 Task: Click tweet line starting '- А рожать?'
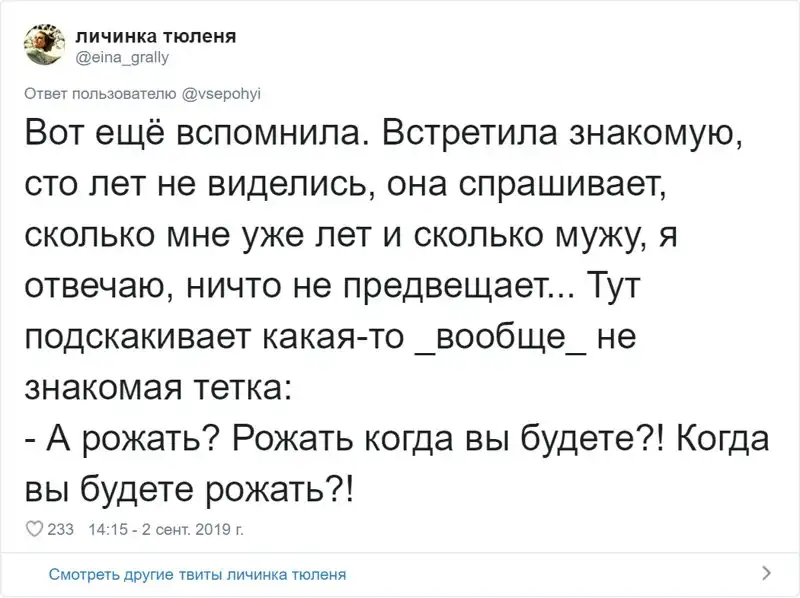(x=393, y=439)
